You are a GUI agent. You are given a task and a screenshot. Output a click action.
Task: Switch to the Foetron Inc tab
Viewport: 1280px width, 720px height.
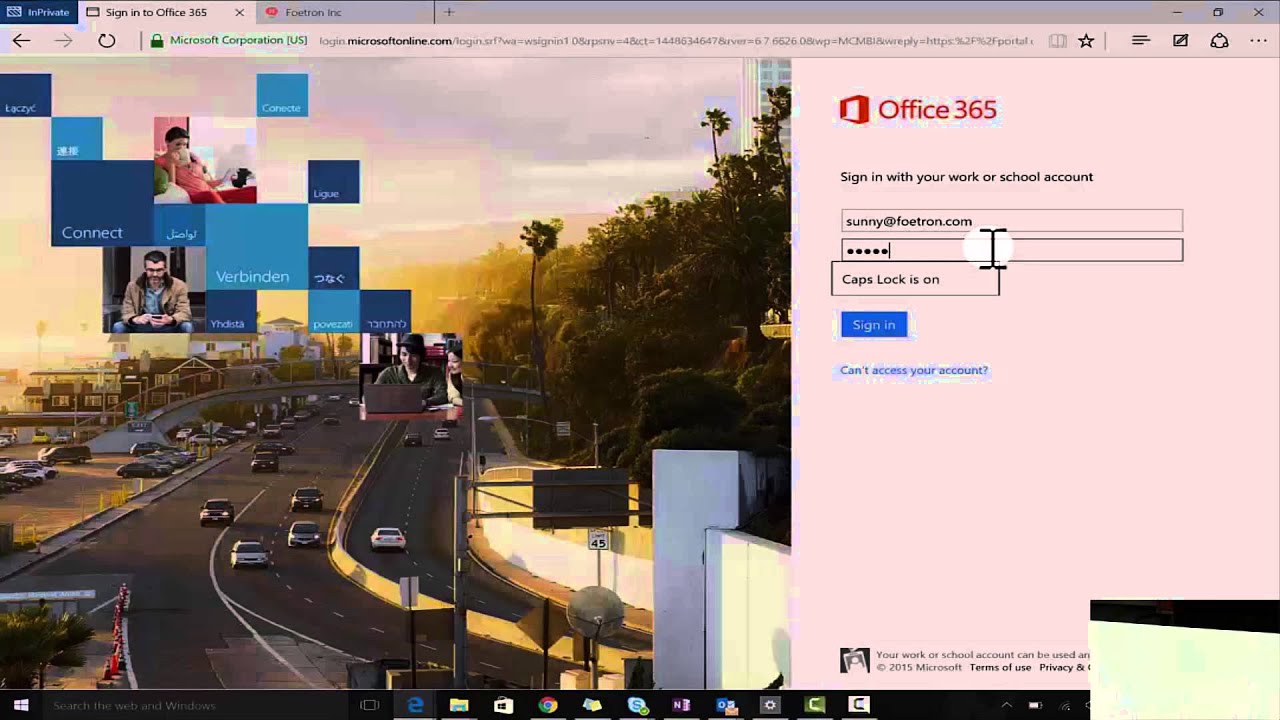(345, 12)
